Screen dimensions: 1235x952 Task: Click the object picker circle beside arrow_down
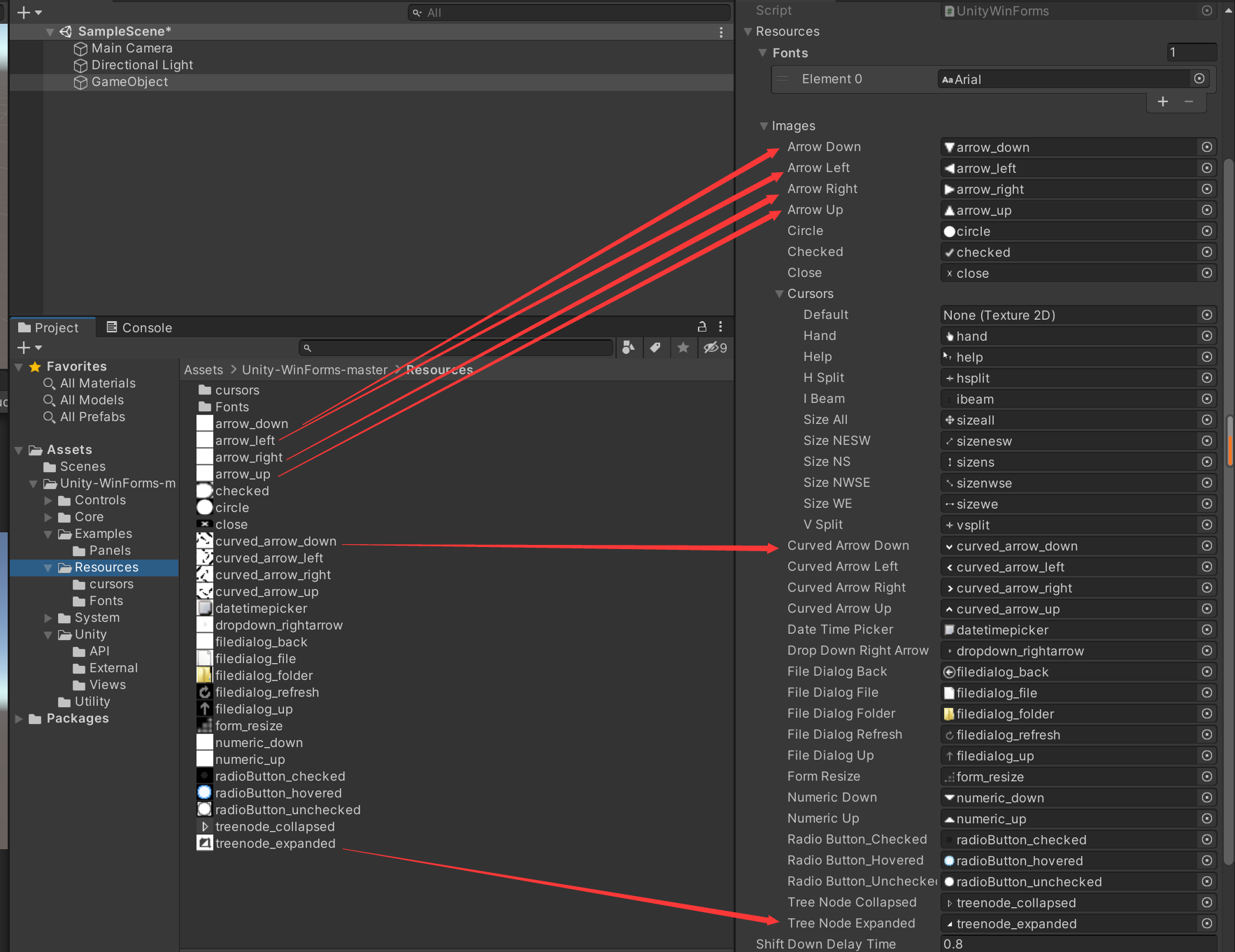point(1207,147)
